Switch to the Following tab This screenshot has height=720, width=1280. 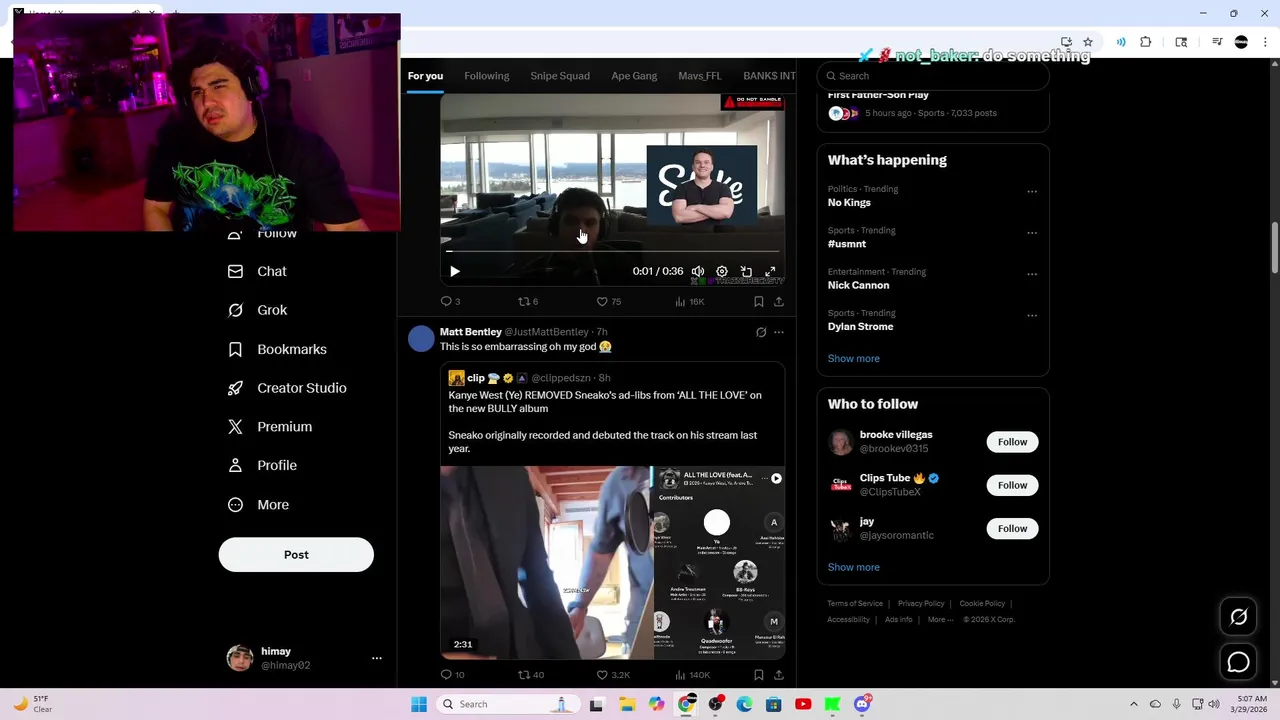click(x=487, y=76)
